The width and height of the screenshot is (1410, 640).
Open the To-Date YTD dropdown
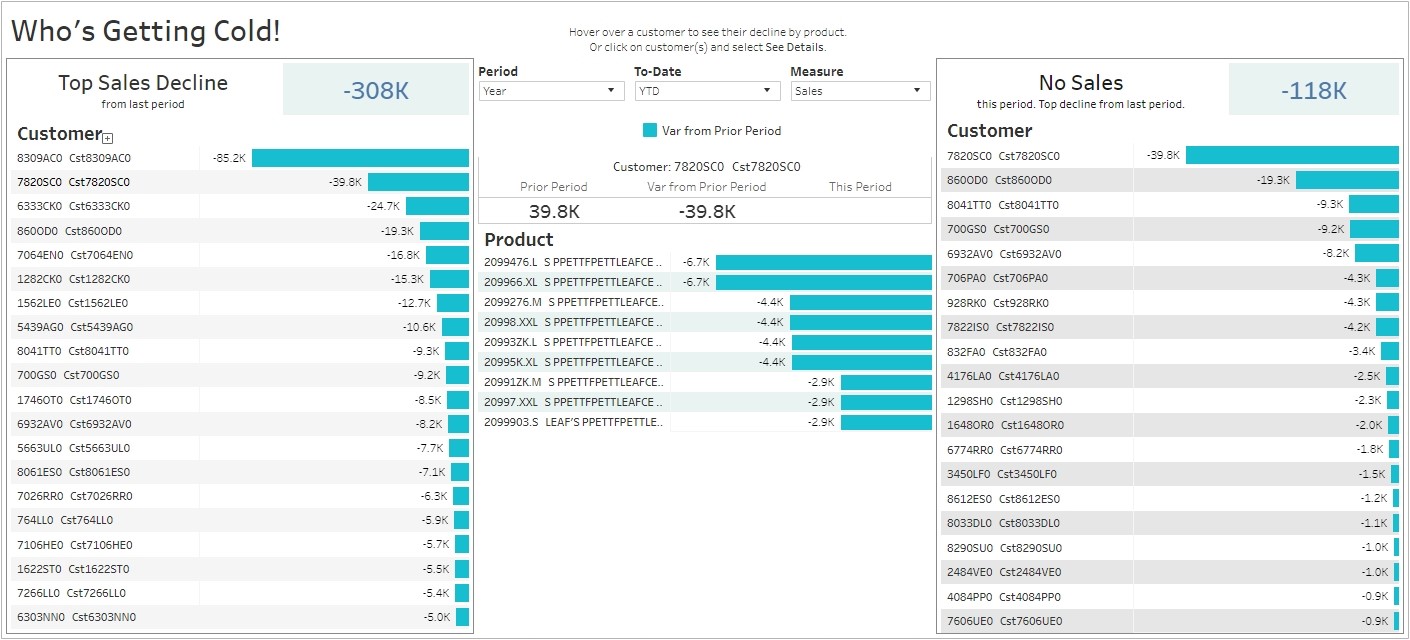(708, 91)
